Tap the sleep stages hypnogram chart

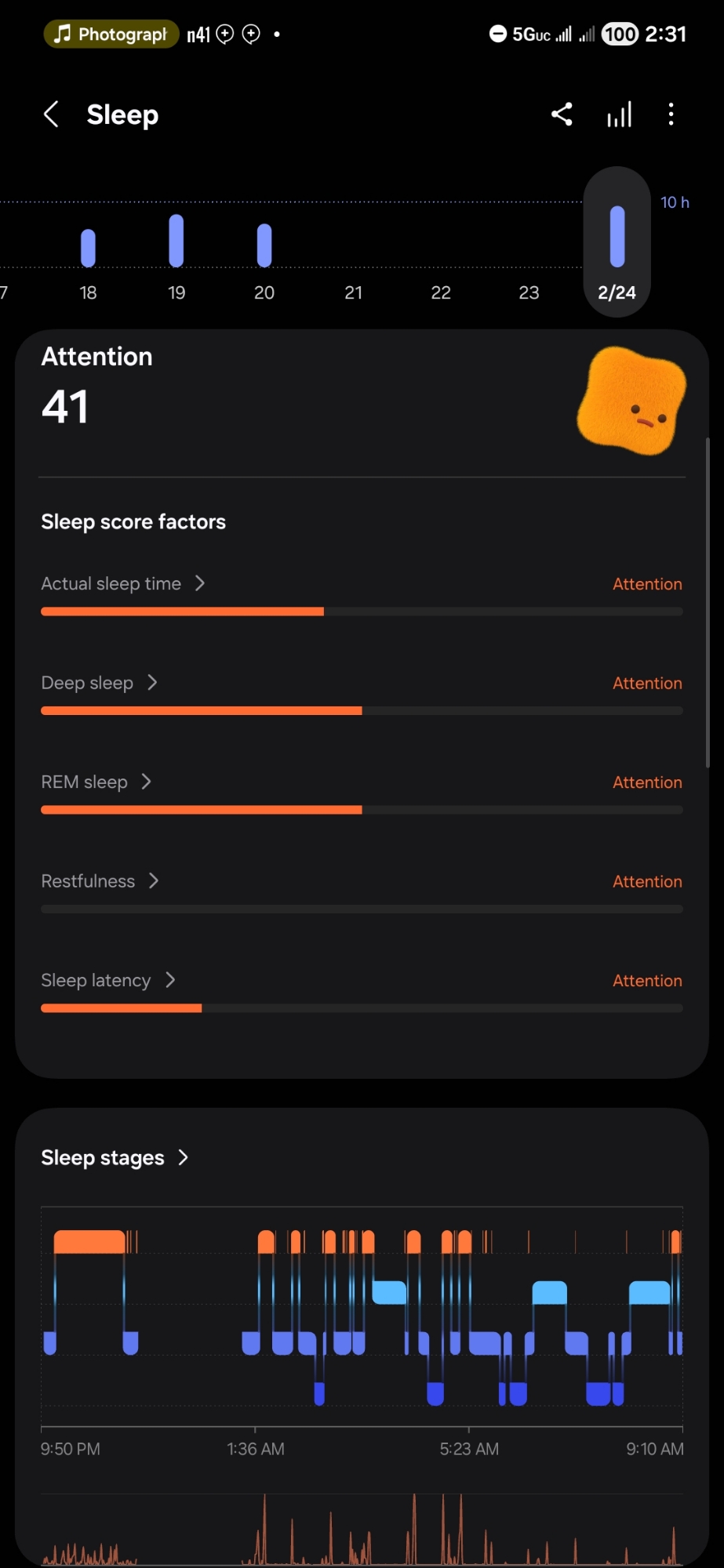362,1317
